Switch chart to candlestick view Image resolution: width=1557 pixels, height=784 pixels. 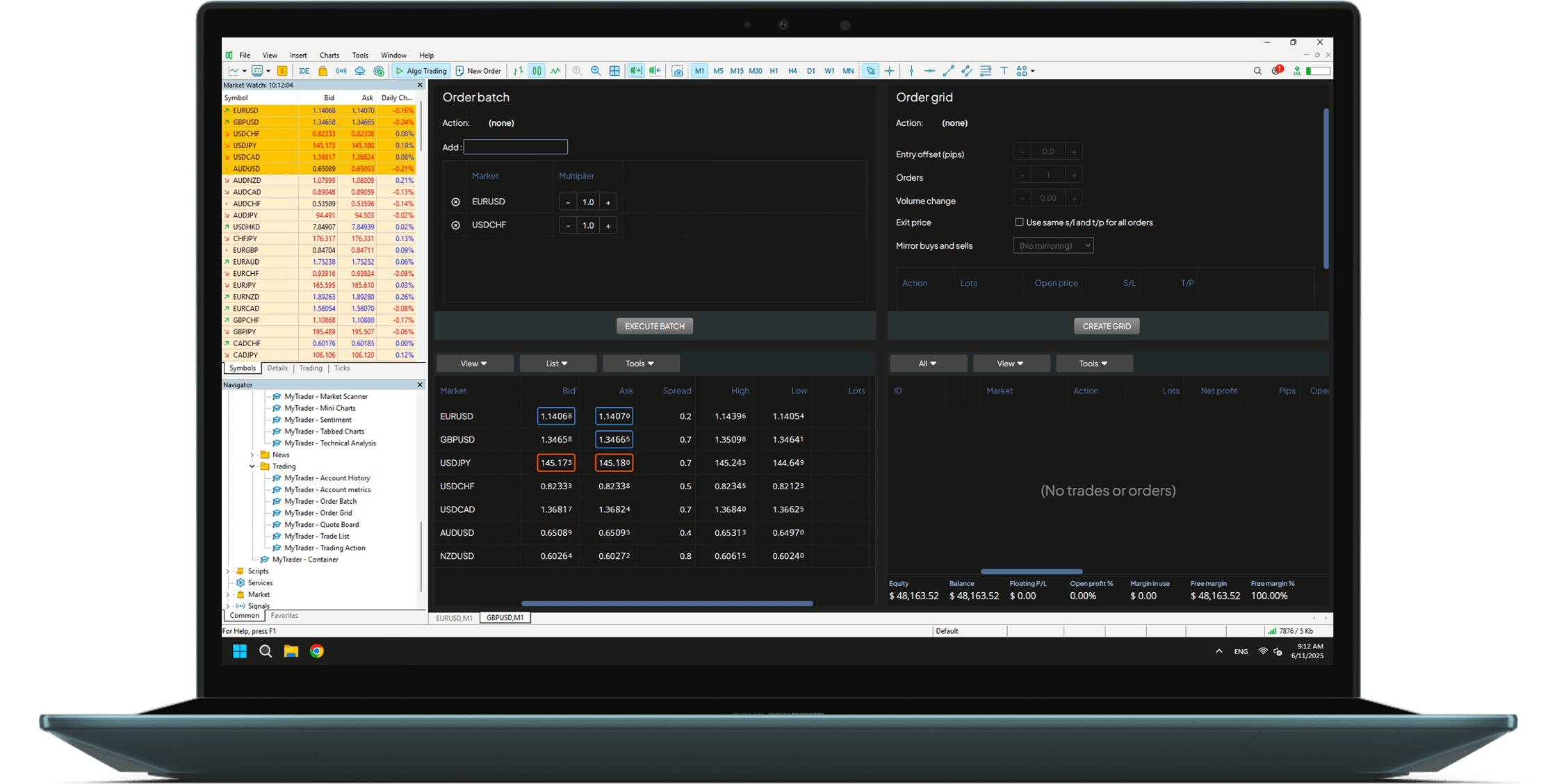pyautogui.click(x=536, y=70)
